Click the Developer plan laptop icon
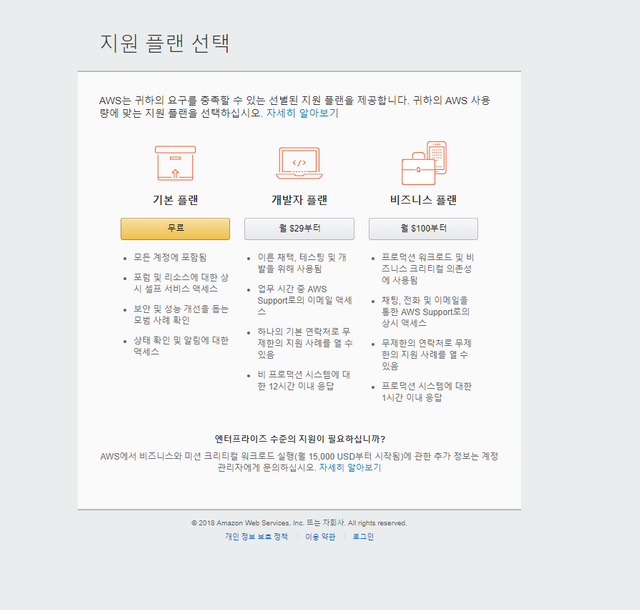 pos(299,163)
